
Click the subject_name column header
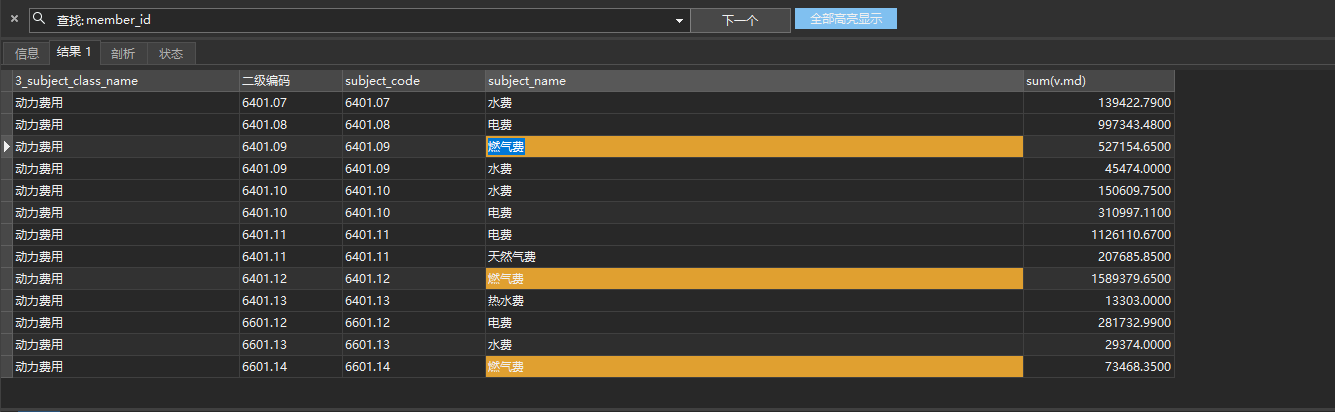(754, 81)
